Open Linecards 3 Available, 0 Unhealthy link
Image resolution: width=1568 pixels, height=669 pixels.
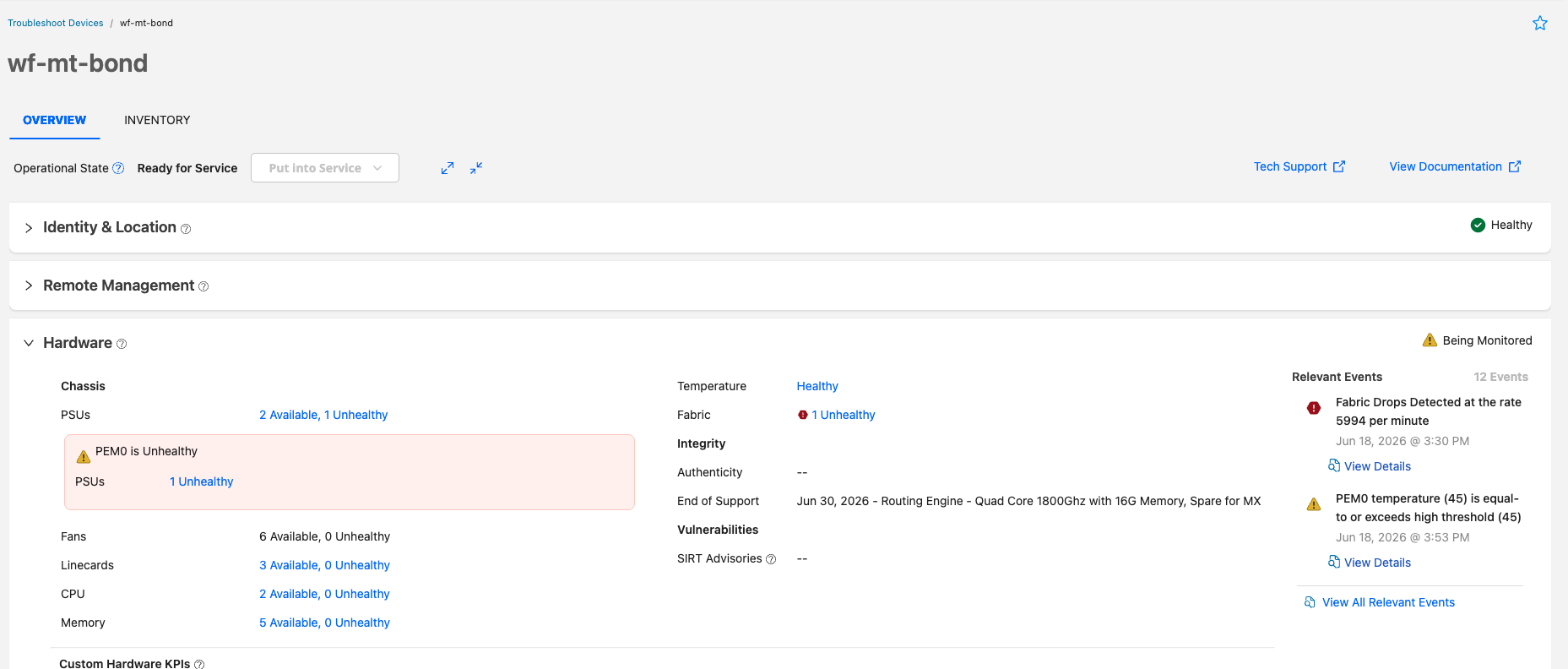coord(324,565)
